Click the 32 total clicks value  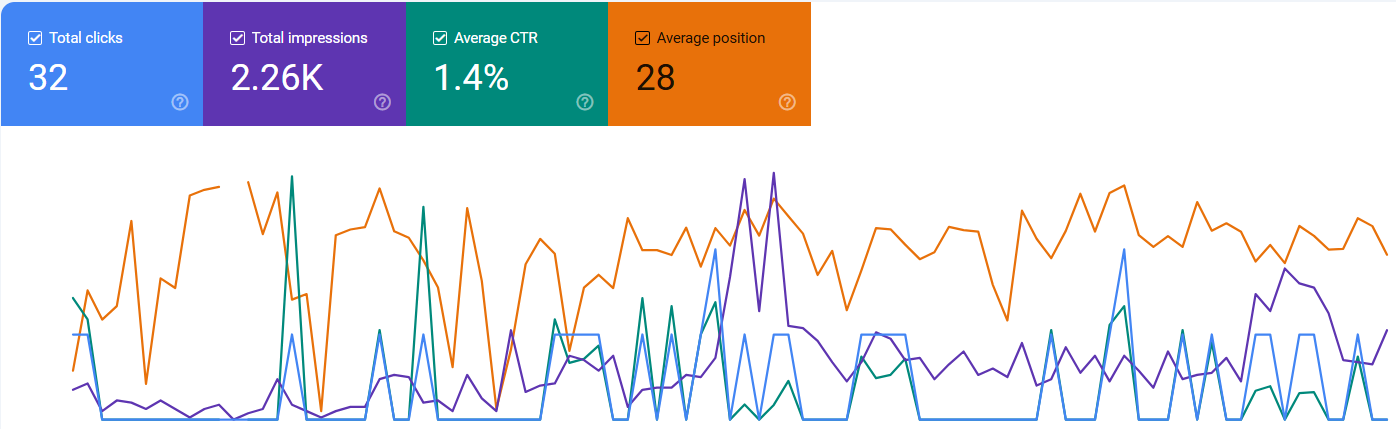(48, 77)
